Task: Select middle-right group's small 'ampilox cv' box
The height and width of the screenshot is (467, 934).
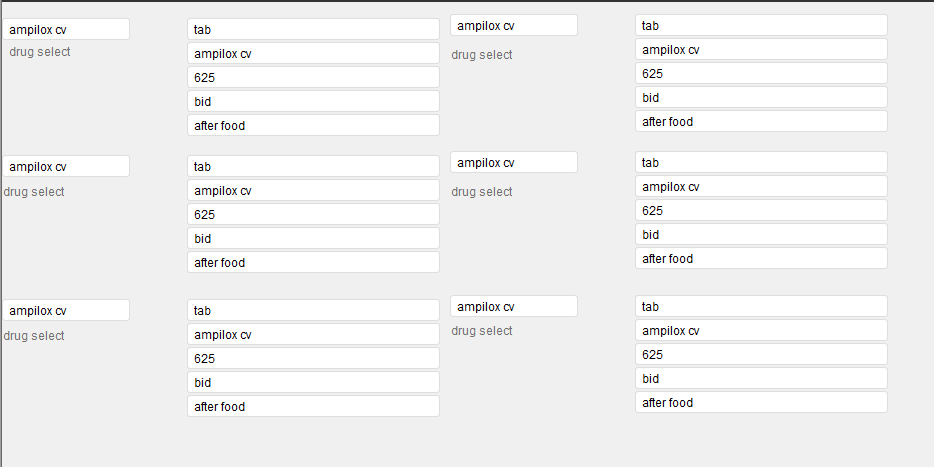Action: click(514, 163)
